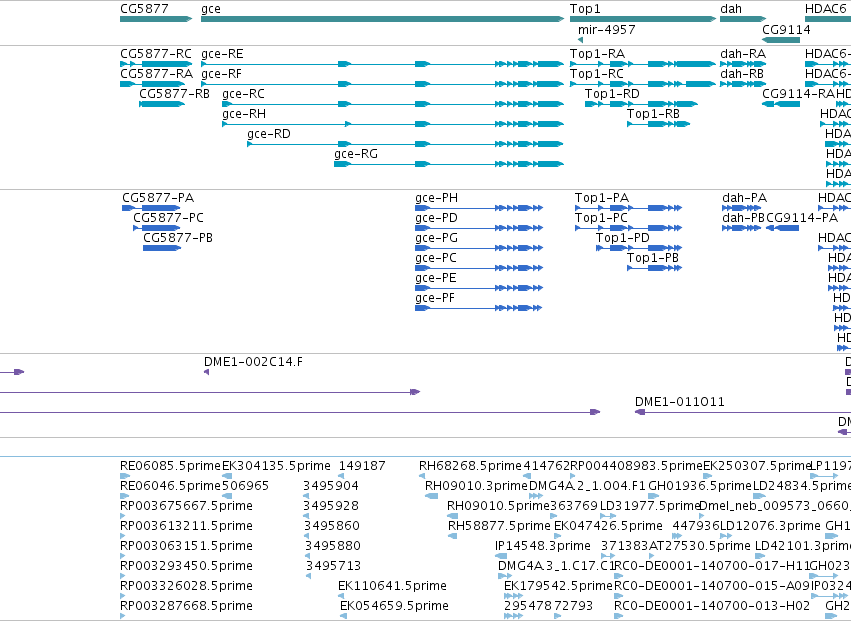Viewport: 851px width, 621px height.
Task: Click the DME1-002C14.F feature arrow
Action: click(x=206, y=372)
